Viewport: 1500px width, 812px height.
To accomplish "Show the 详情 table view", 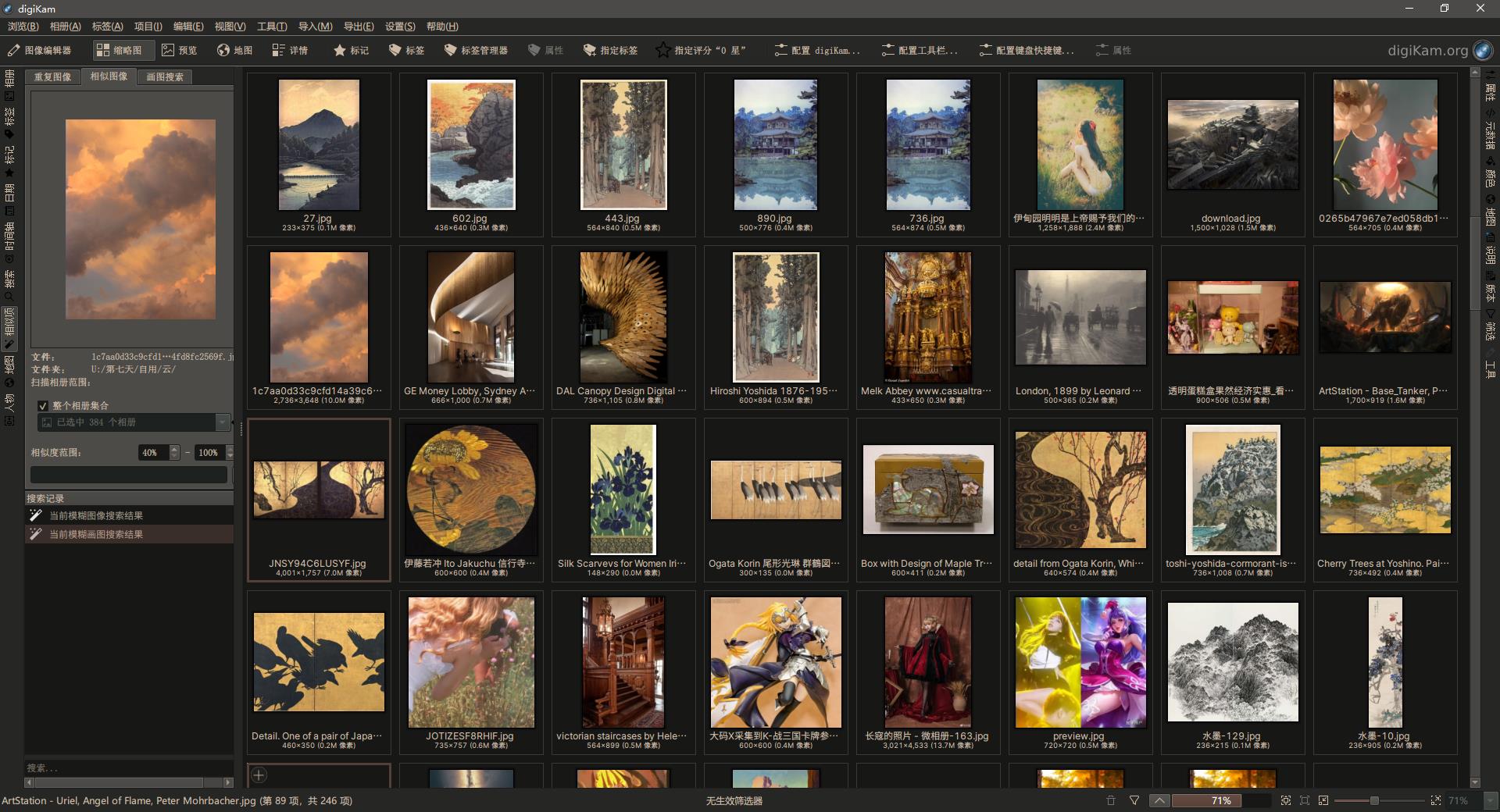I will point(291,50).
